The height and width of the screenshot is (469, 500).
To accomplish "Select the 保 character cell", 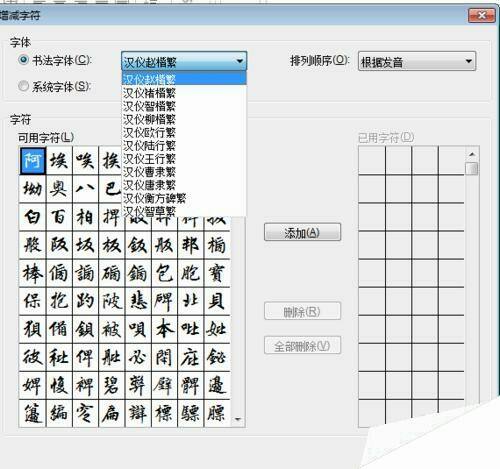I will pyautogui.click(x=33, y=301).
